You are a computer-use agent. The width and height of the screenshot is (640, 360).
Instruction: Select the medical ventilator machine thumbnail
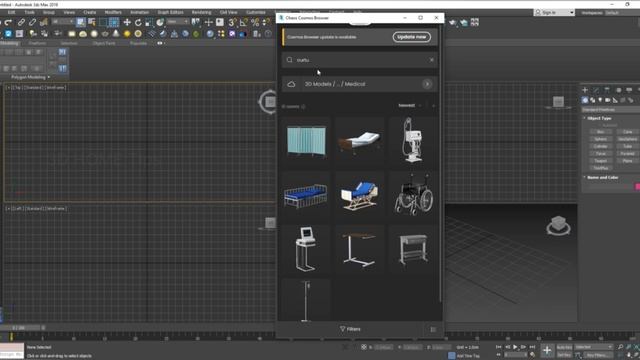413,141
